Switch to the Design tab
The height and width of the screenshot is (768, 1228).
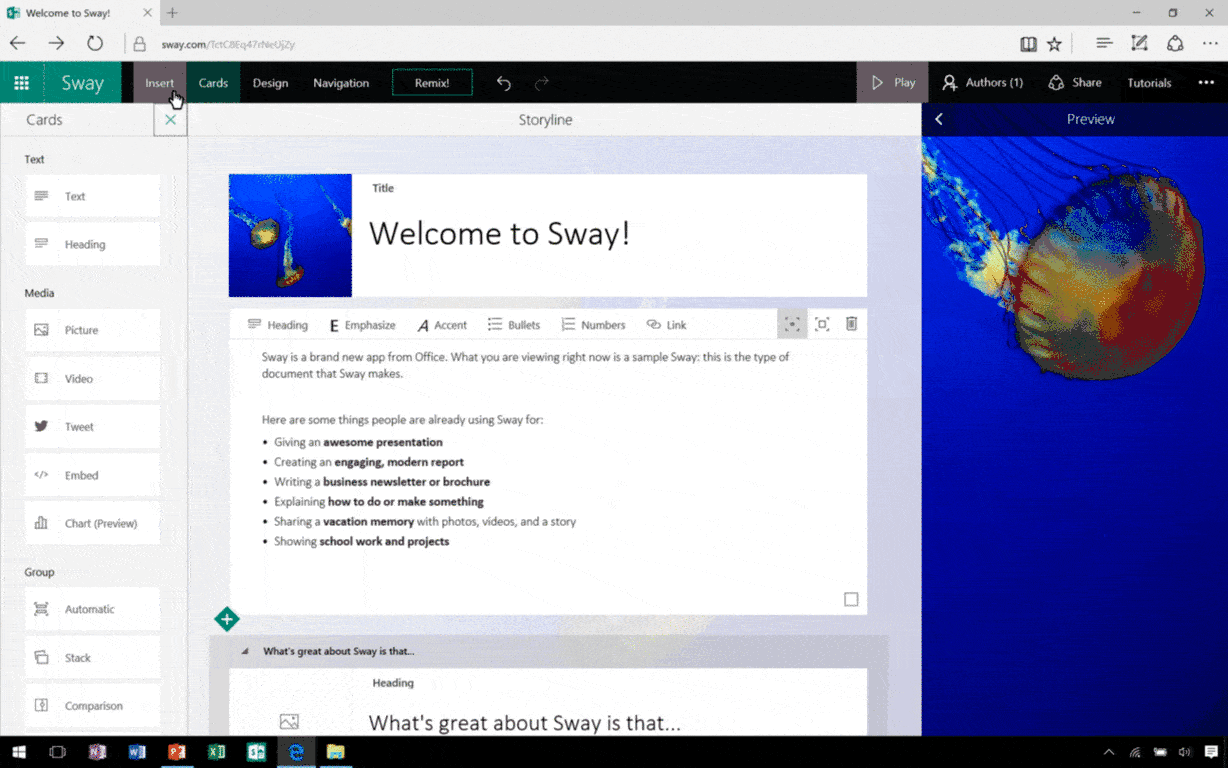tap(270, 83)
